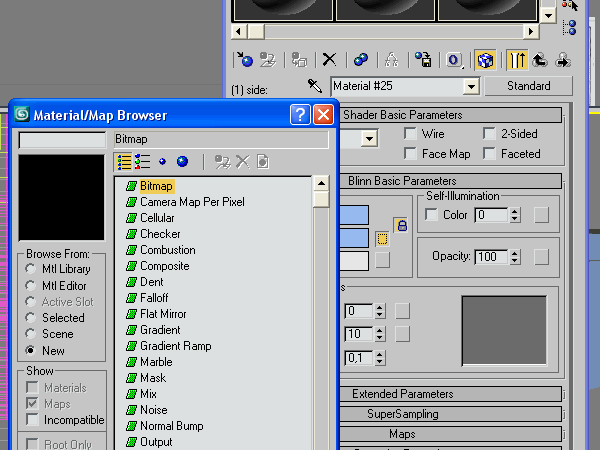600x450 pixels.
Task: Select Scene radio button
Action: point(30,334)
